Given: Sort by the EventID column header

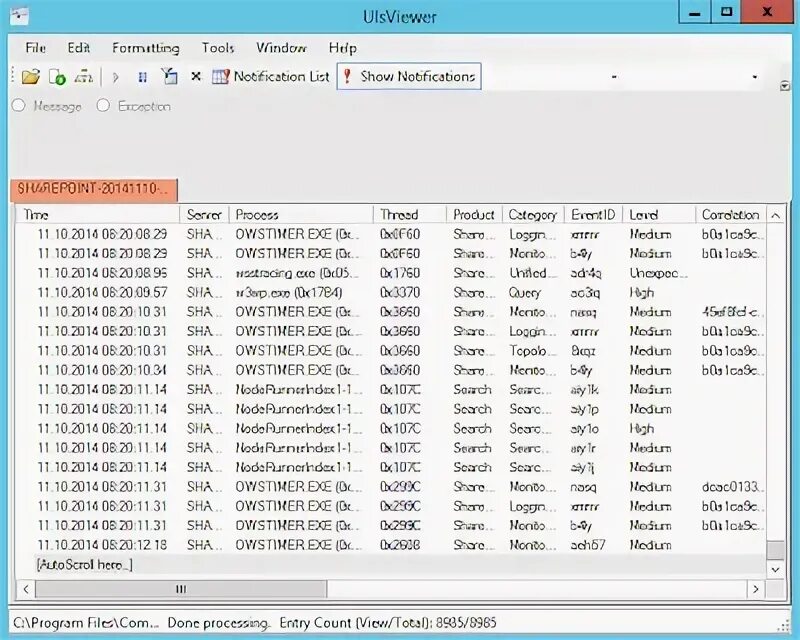Looking at the screenshot, I should coord(593,214).
